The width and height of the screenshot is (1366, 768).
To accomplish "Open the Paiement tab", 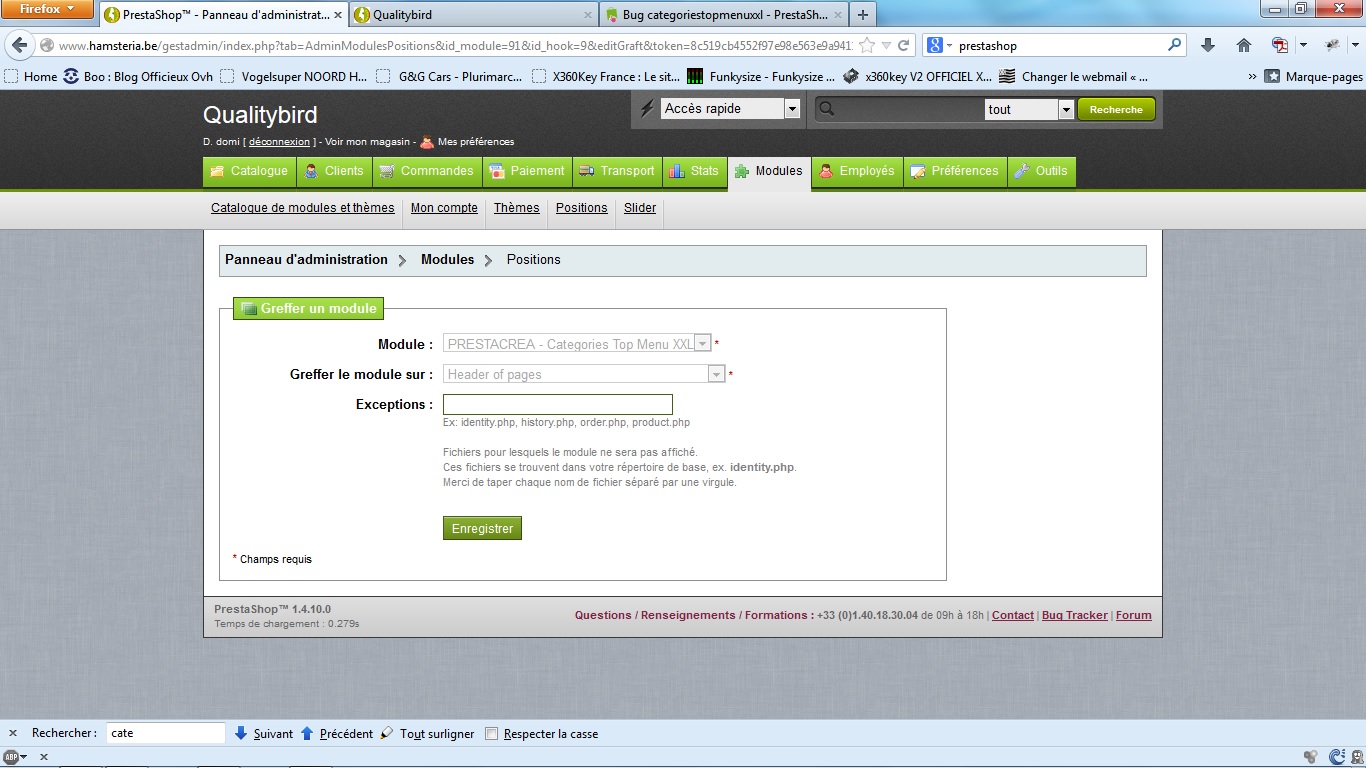I will pyautogui.click(x=527, y=171).
